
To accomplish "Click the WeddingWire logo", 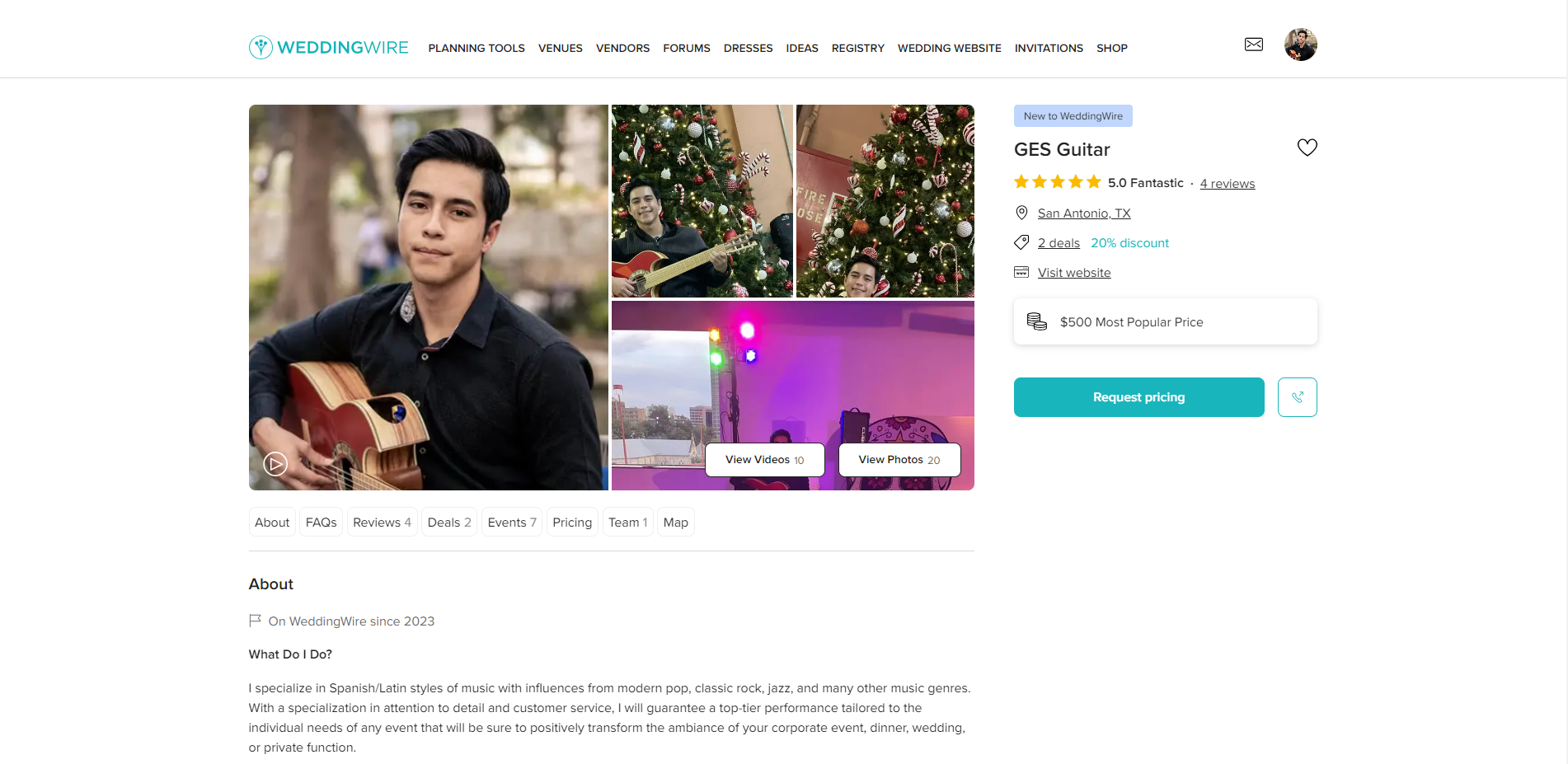I will coord(328,47).
